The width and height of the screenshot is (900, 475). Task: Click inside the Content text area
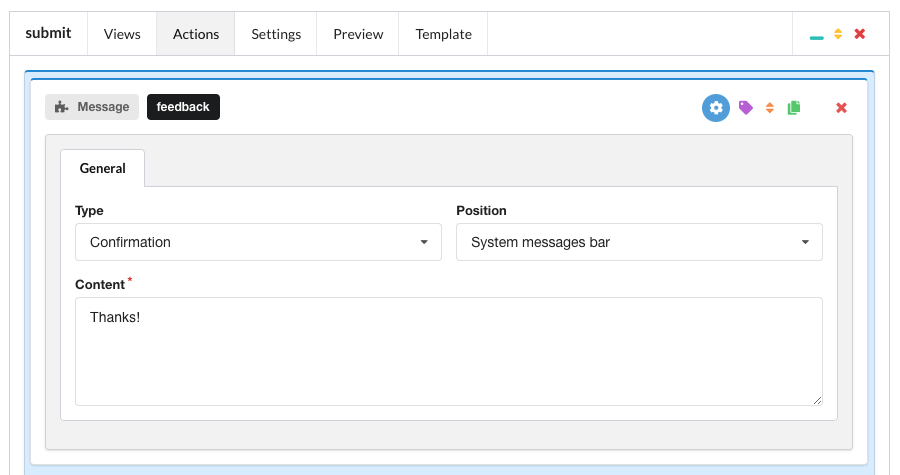point(448,350)
